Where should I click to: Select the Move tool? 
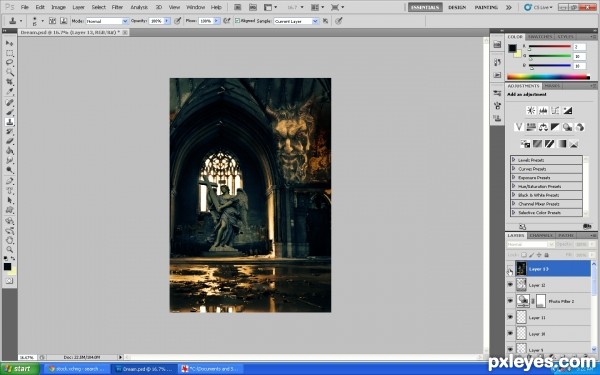[x=10, y=43]
